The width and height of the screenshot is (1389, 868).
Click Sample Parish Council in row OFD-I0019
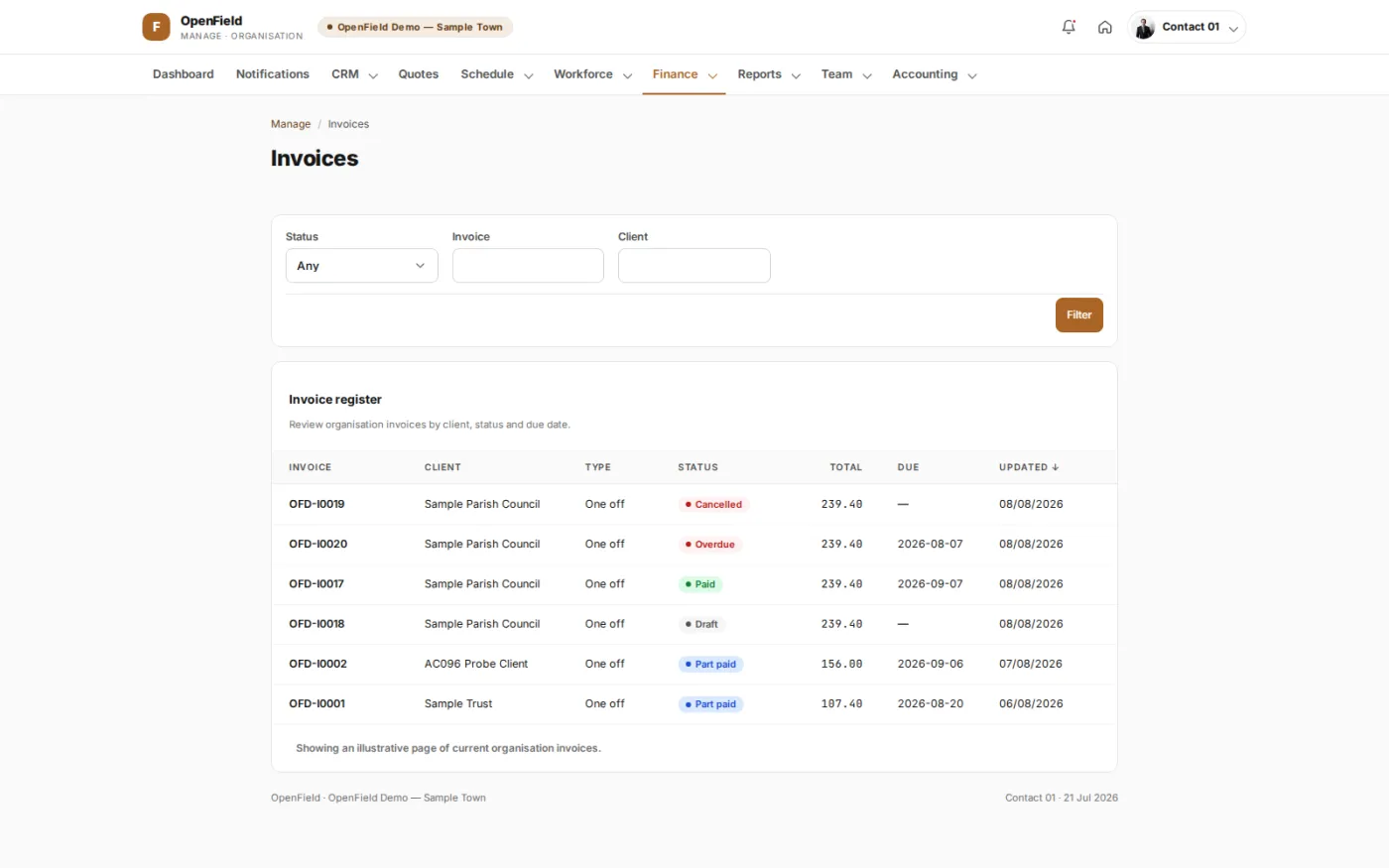[x=482, y=504]
